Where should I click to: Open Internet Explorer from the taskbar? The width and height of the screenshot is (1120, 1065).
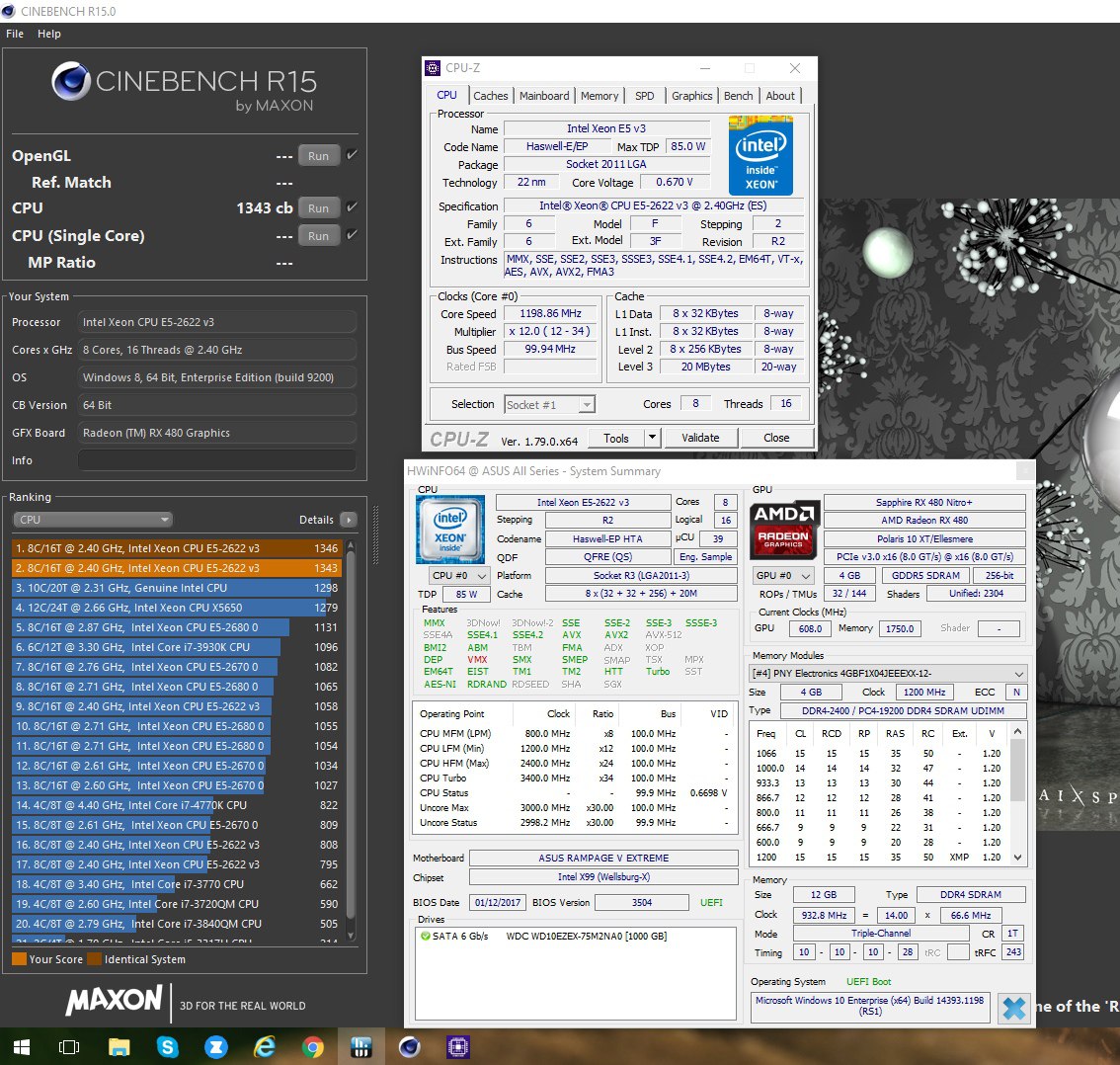pos(265,1047)
